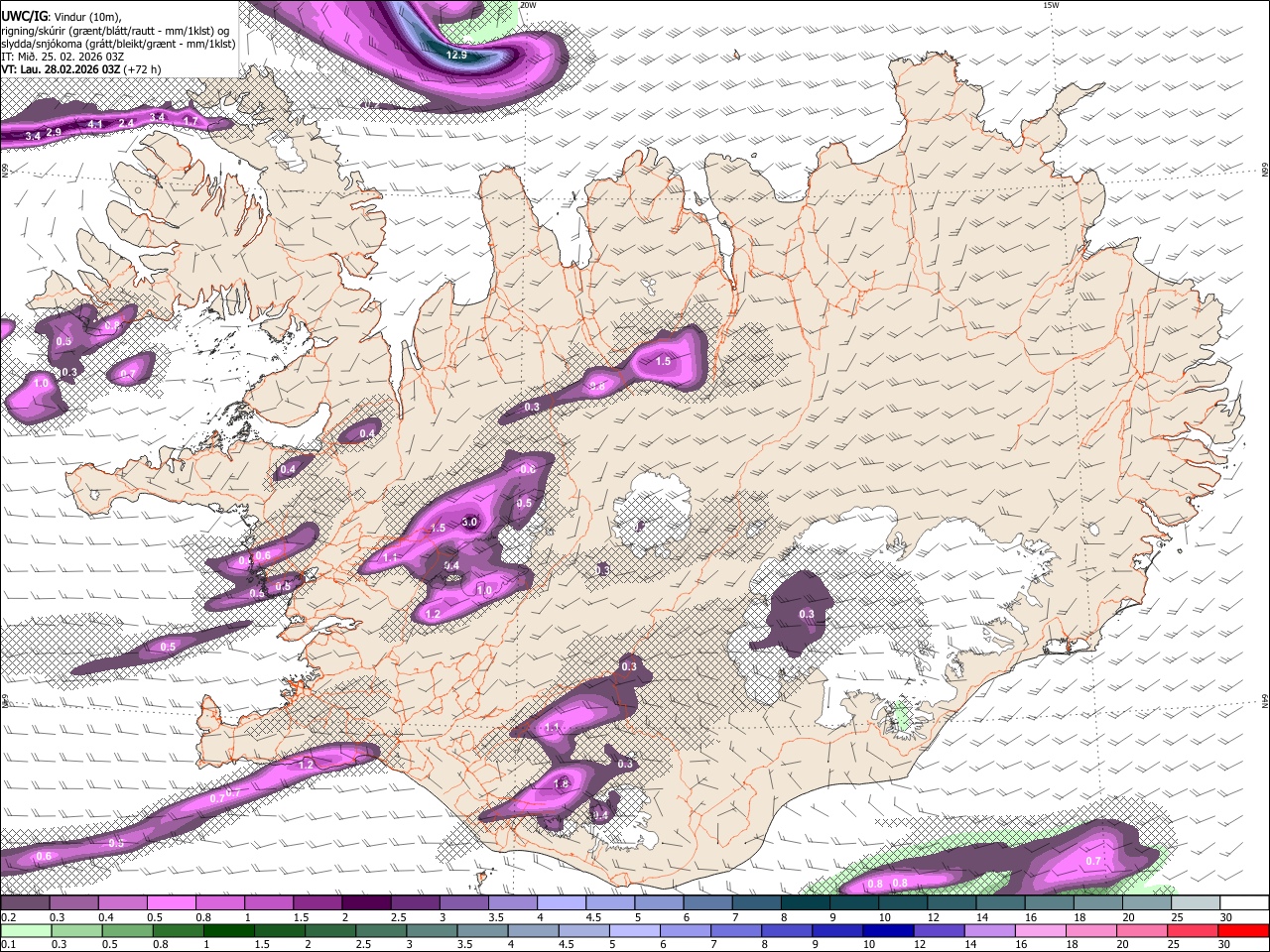
Task: Select the 1.8 value in south Iceland
Action: [562, 783]
